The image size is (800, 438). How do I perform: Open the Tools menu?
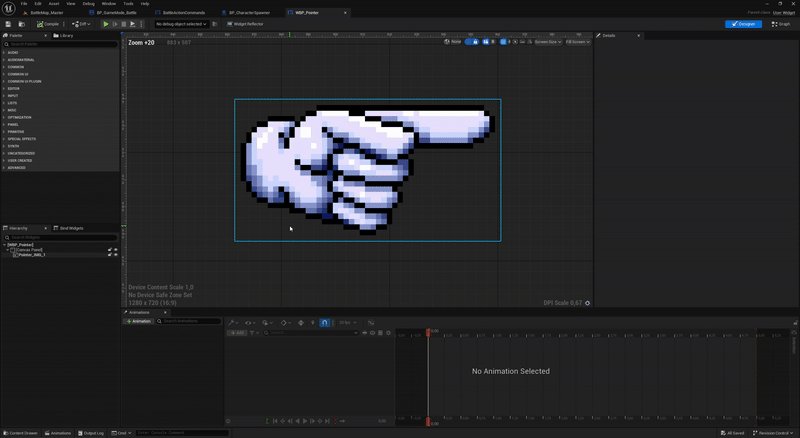click(x=128, y=4)
